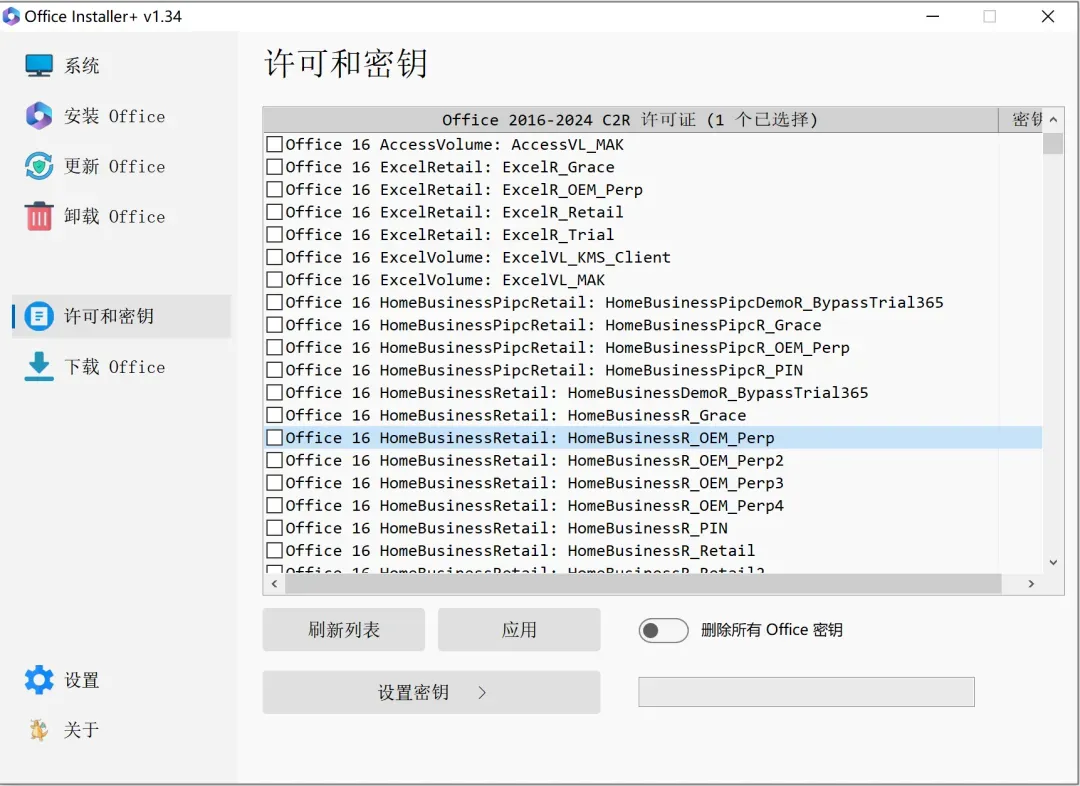The image size is (1080, 786).
Task: Check the ExcelR_Grace license checkbox
Action: pos(274,167)
